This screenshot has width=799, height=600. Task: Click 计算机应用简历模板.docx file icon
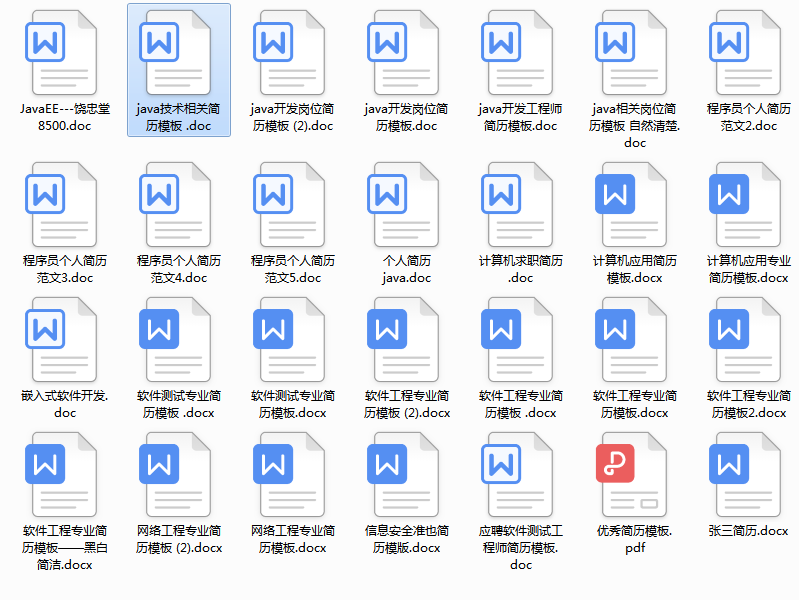pyautogui.click(x=632, y=204)
